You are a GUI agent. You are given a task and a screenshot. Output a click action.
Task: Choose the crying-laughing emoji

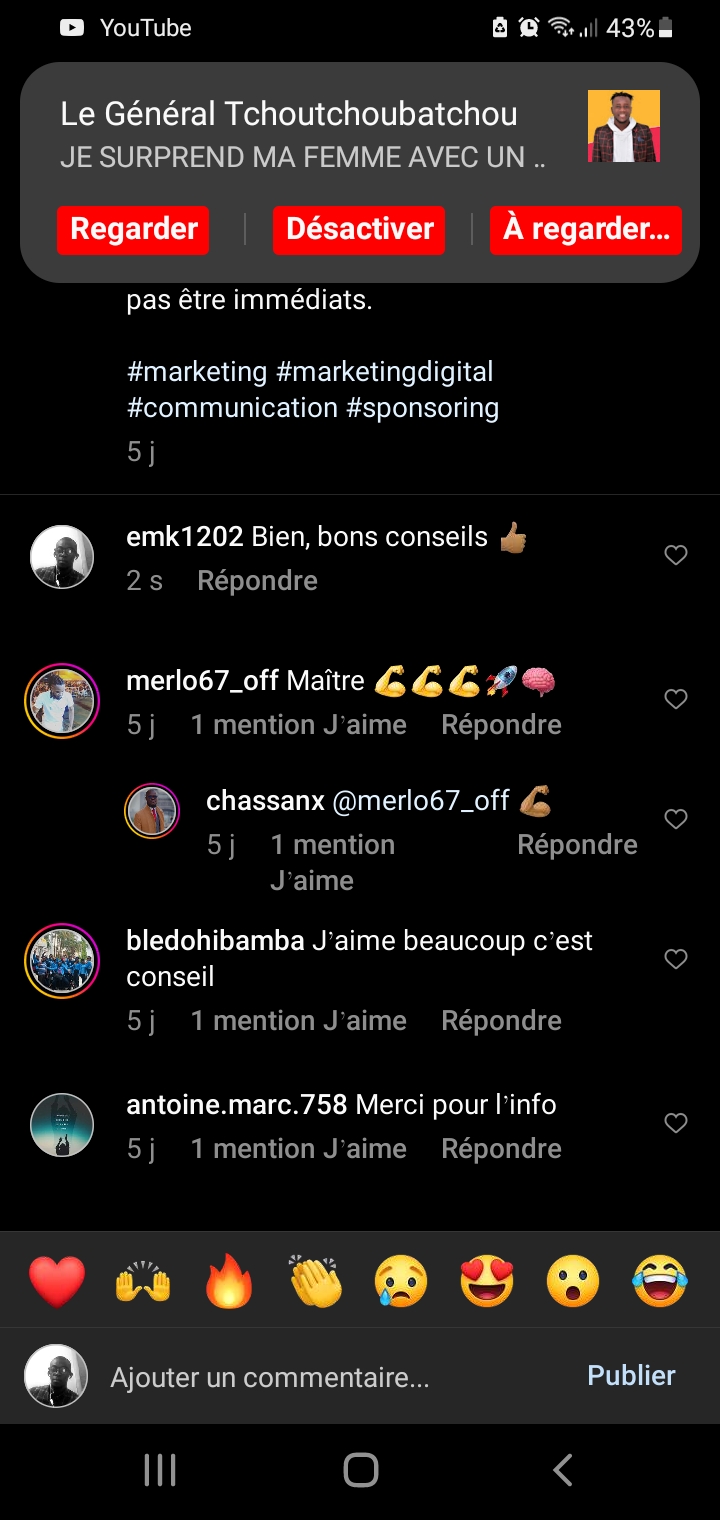tap(660, 1281)
